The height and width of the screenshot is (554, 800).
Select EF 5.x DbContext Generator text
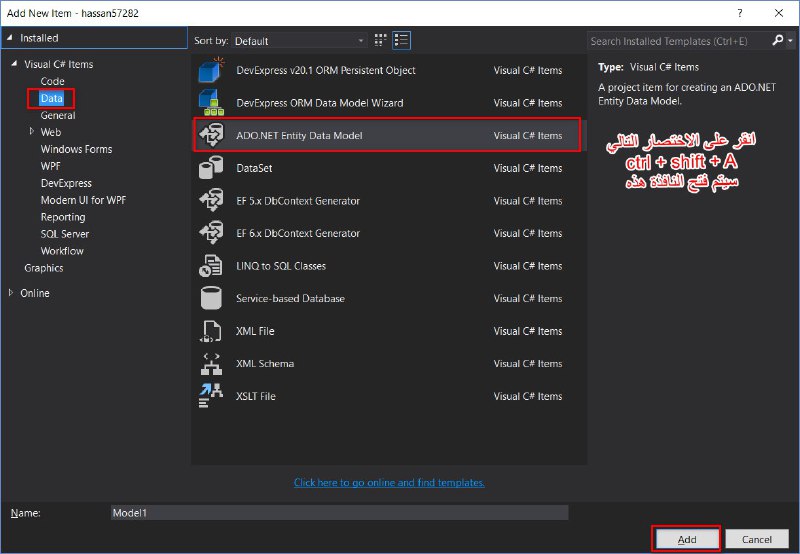(x=298, y=200)
